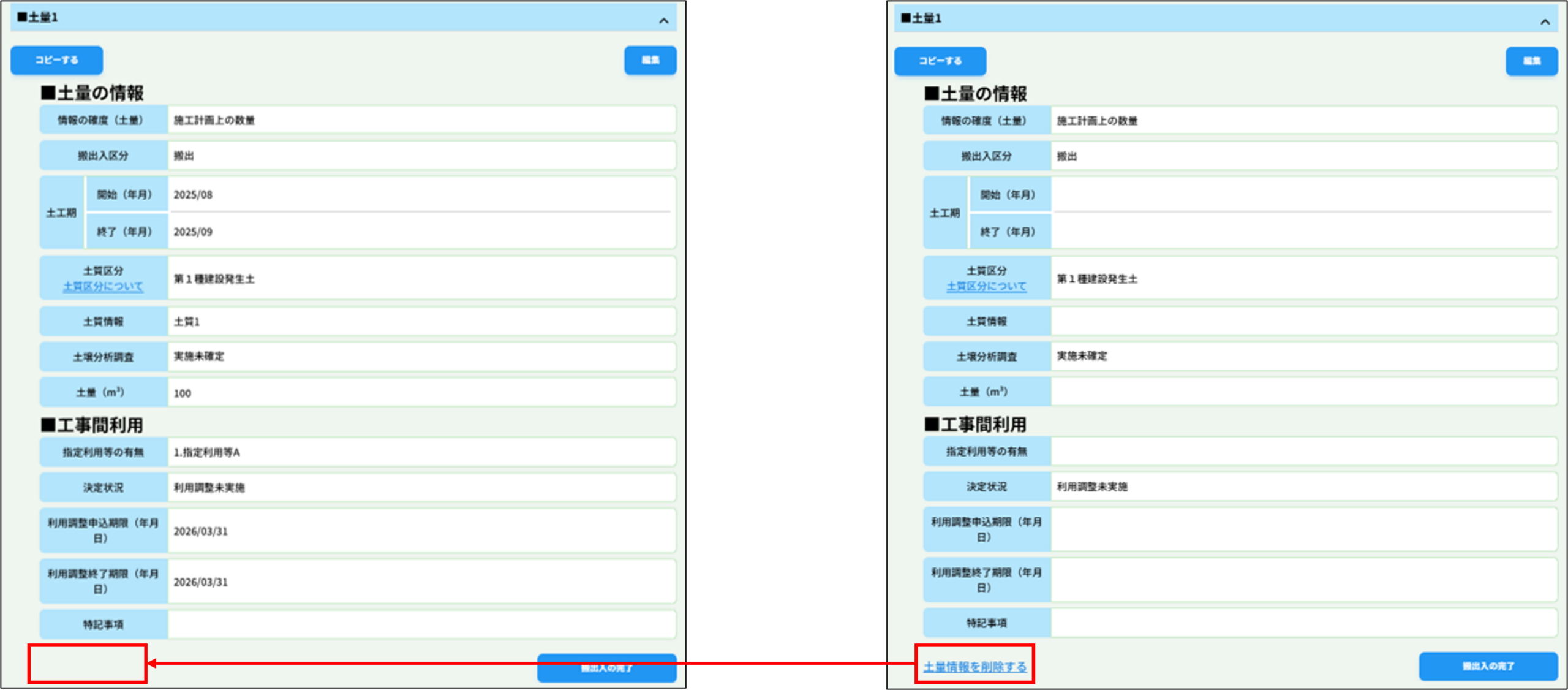Collapse the left 土量1 panel chevron
Screen dimensions: 1568x690
663,21
